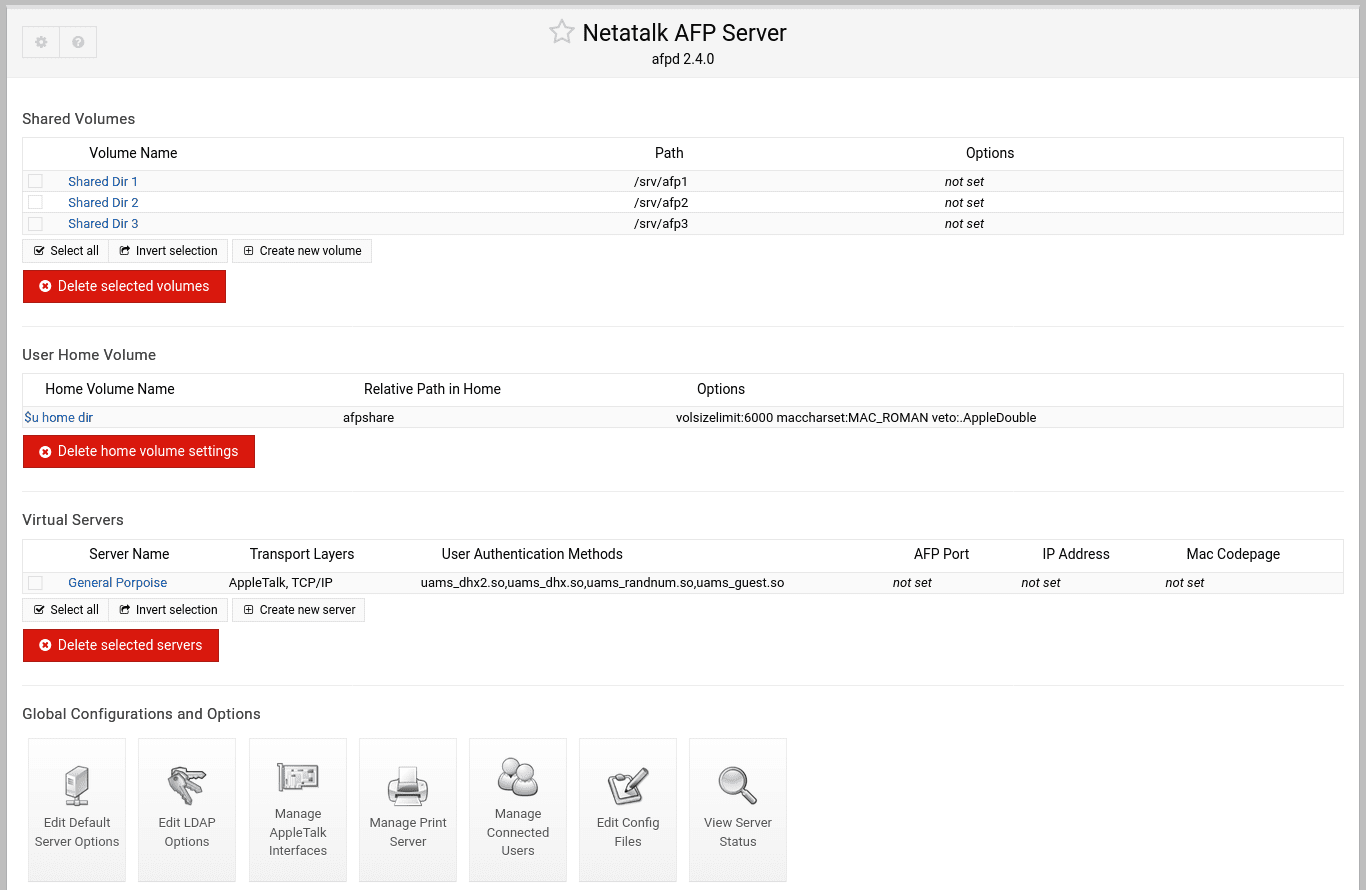Open the help question mark icon
This screenshot has width=1366, height=890.
pyautogui.click(x=78, y=42)
